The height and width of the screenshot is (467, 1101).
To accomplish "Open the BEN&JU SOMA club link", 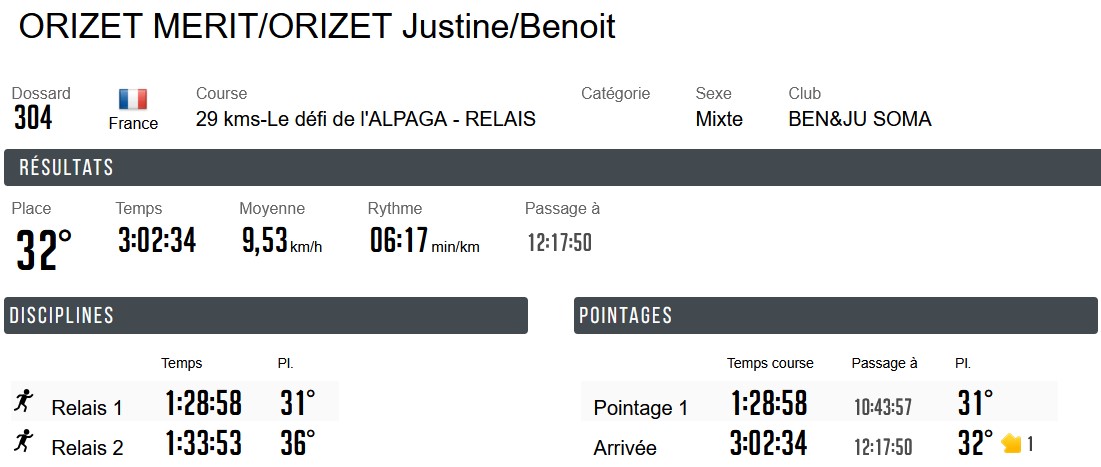I will [860, 120].
